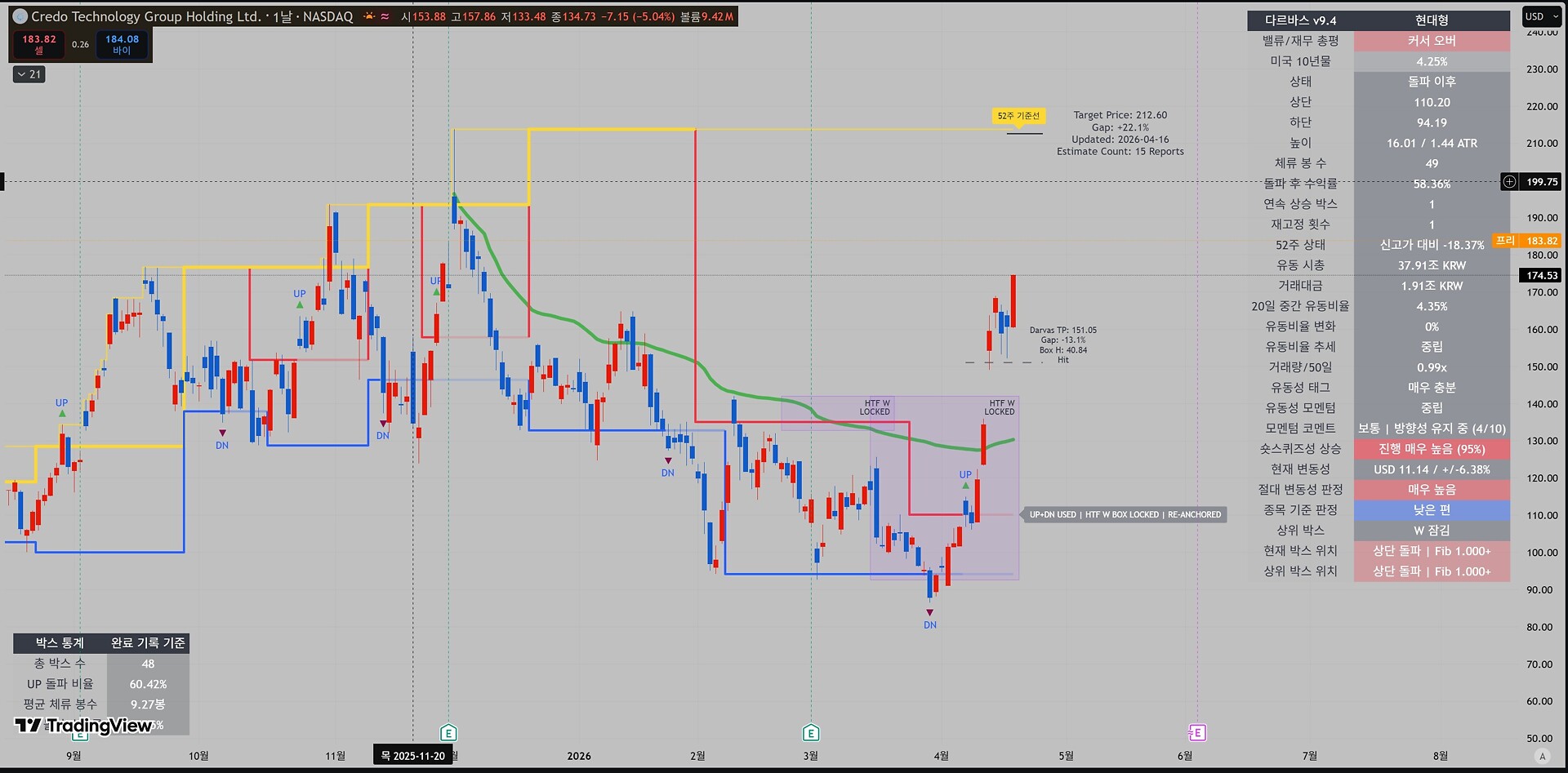The height and width of the screenshot is (773, 1568).
Task: Click the Target Price: 212.60 text
Action: point(1120,115)
